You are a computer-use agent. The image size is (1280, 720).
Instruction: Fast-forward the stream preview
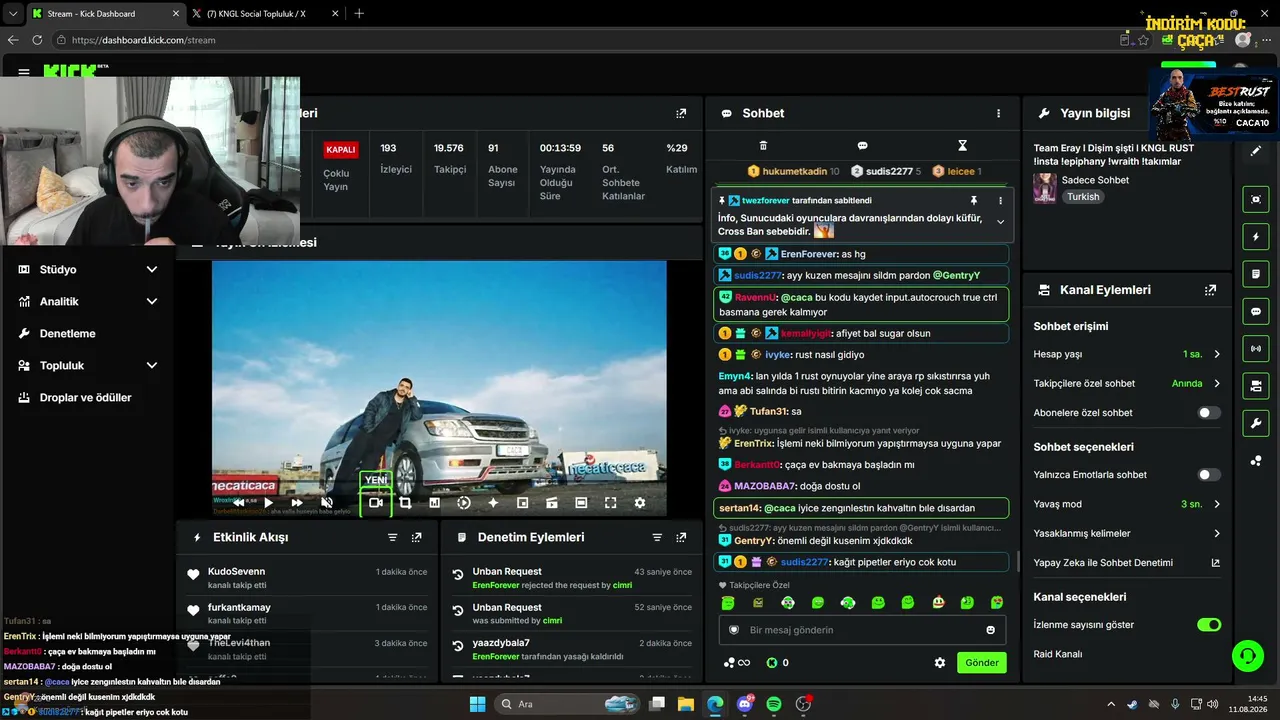(296, 503)
